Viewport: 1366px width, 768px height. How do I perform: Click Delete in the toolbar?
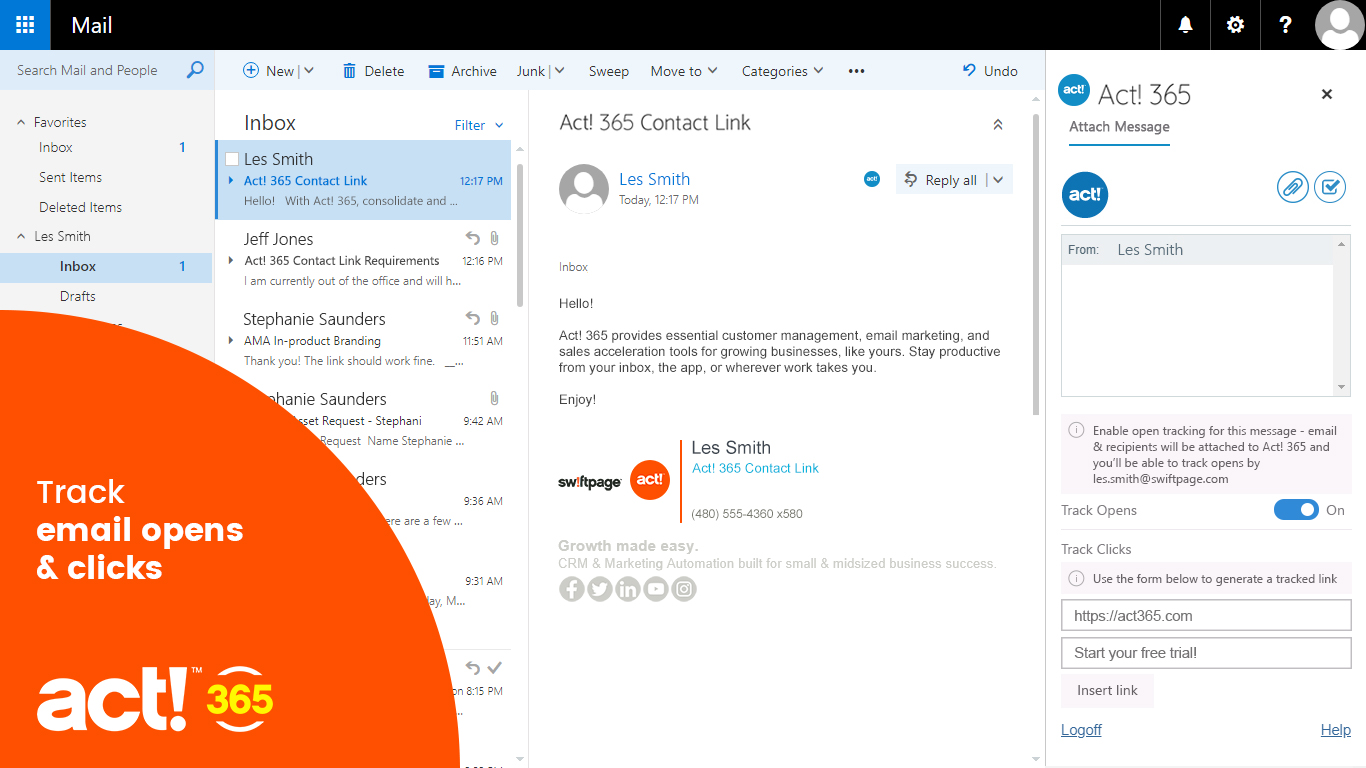(373, 71)
